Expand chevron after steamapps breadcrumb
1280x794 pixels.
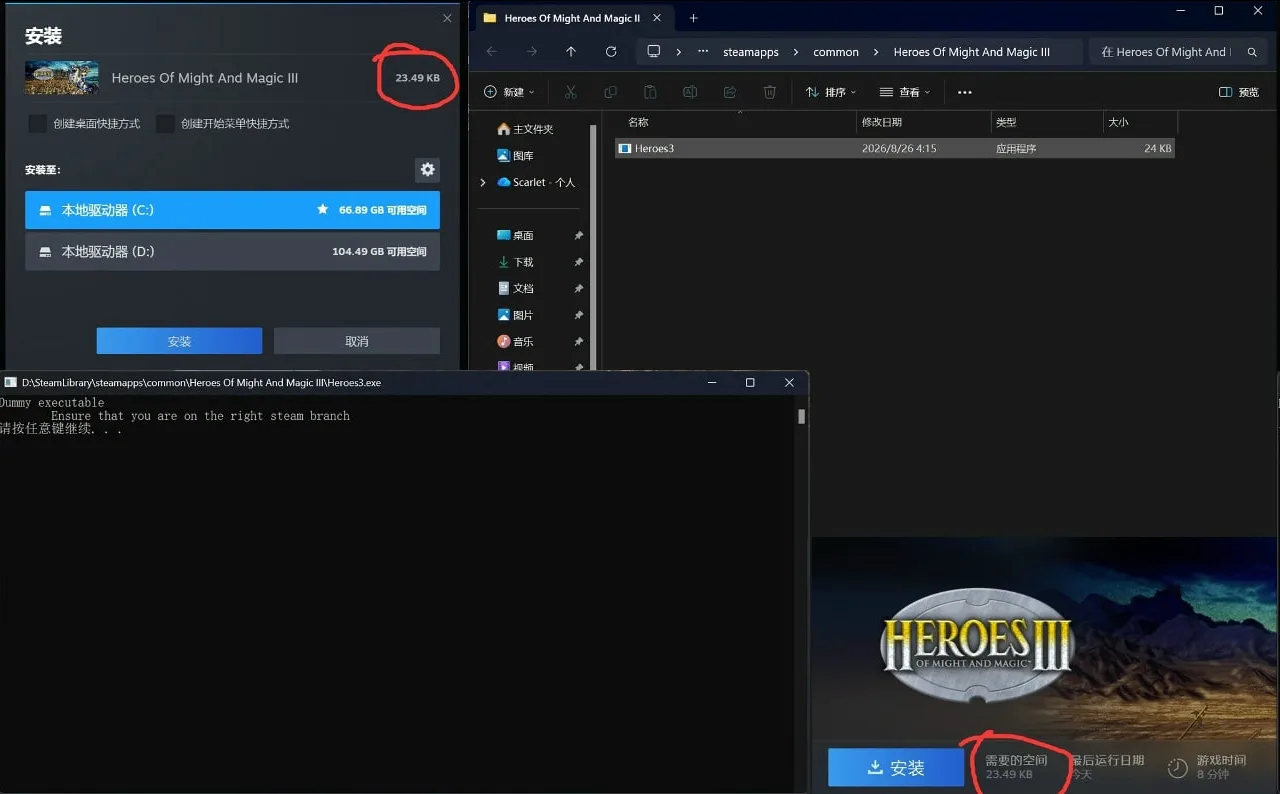[x=796, y=52]
